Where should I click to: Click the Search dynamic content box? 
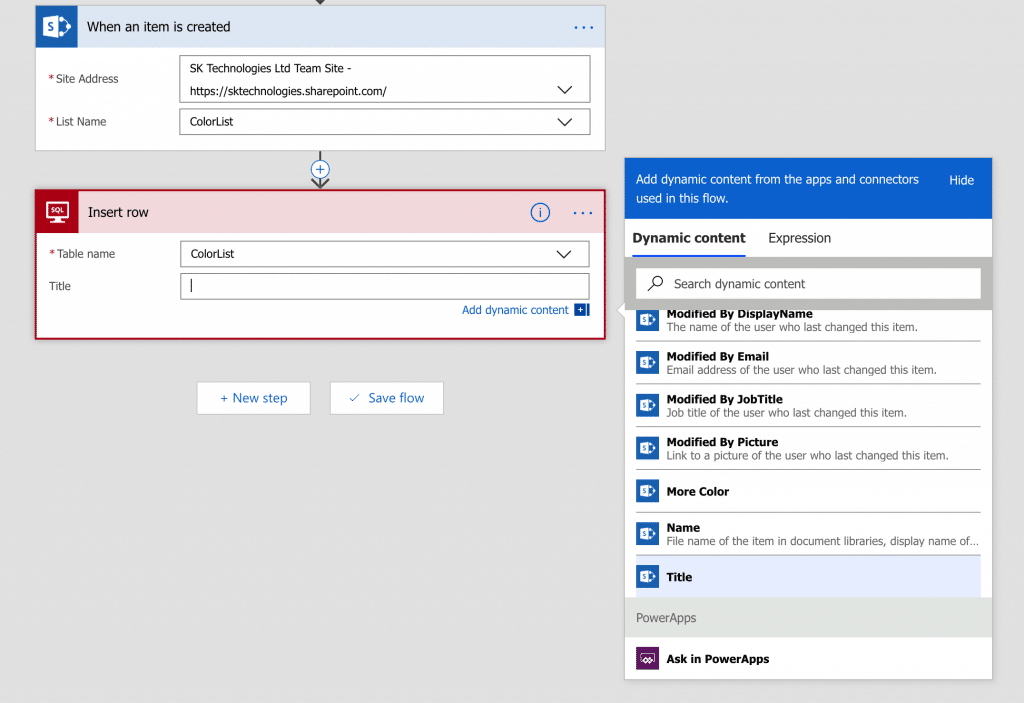pos(808,284)
